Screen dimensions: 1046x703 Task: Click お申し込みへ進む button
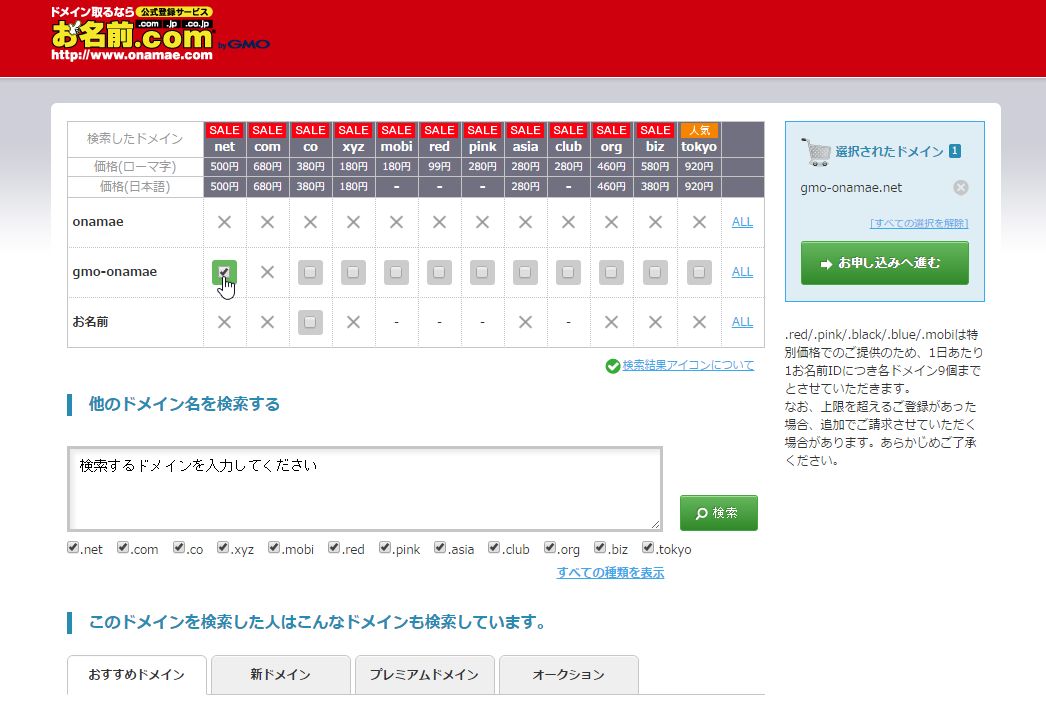(885, 263)
